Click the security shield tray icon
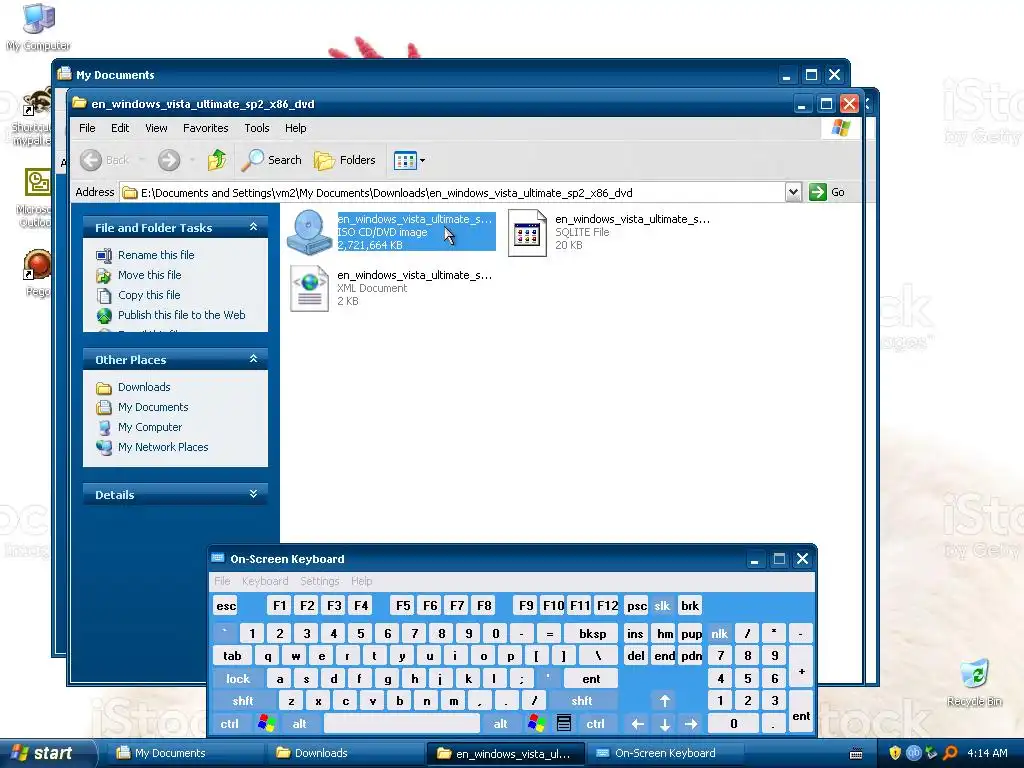 coord(895,753)
